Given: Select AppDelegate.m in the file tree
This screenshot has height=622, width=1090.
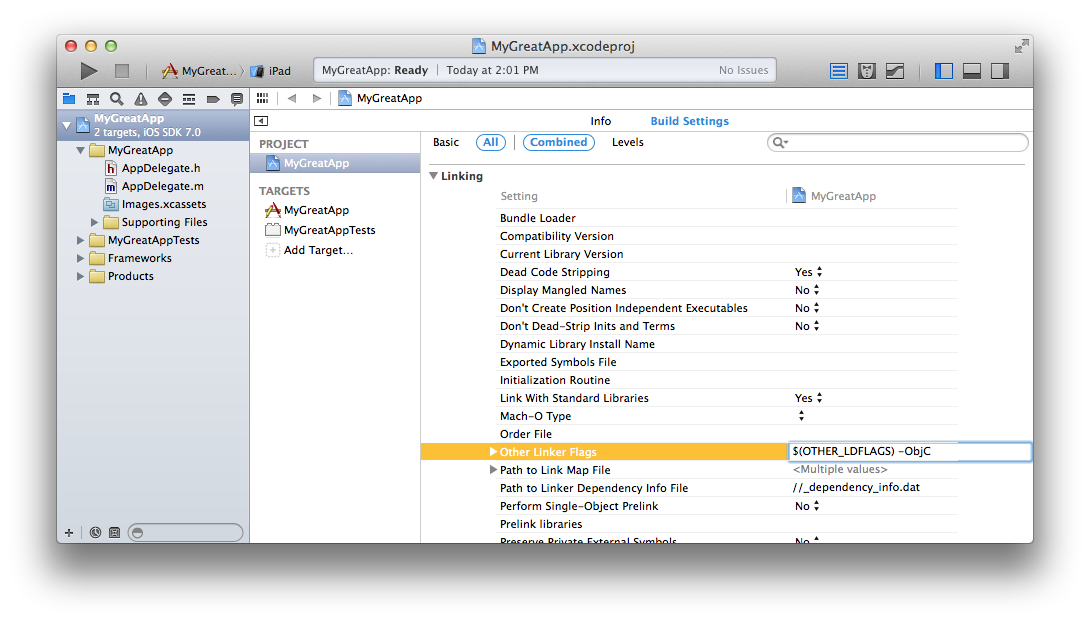Looking at the screenshot, I should coord(162,186).
